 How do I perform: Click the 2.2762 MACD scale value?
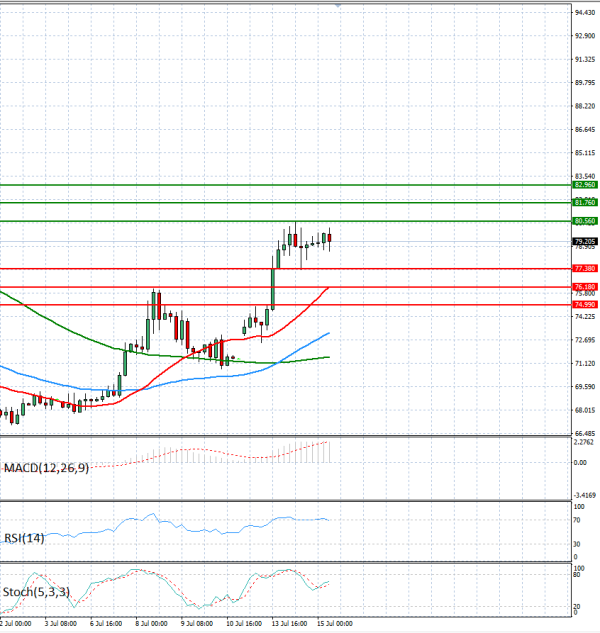click(x=584, y=442)
